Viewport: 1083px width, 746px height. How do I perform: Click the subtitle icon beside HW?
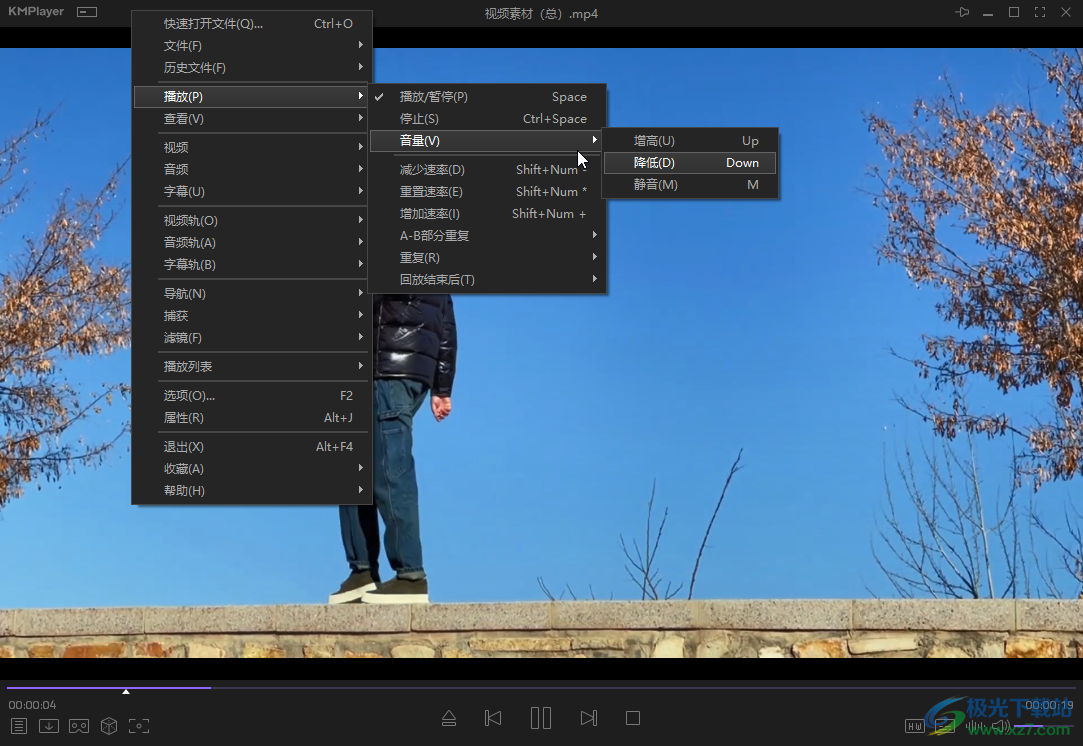(x=945, y=726)
